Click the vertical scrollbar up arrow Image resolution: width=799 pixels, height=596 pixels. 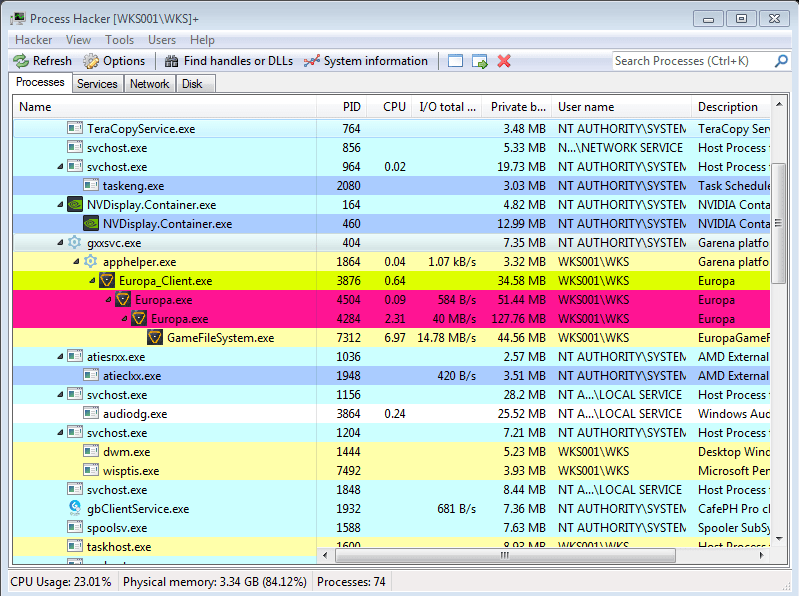click(779, 104)
